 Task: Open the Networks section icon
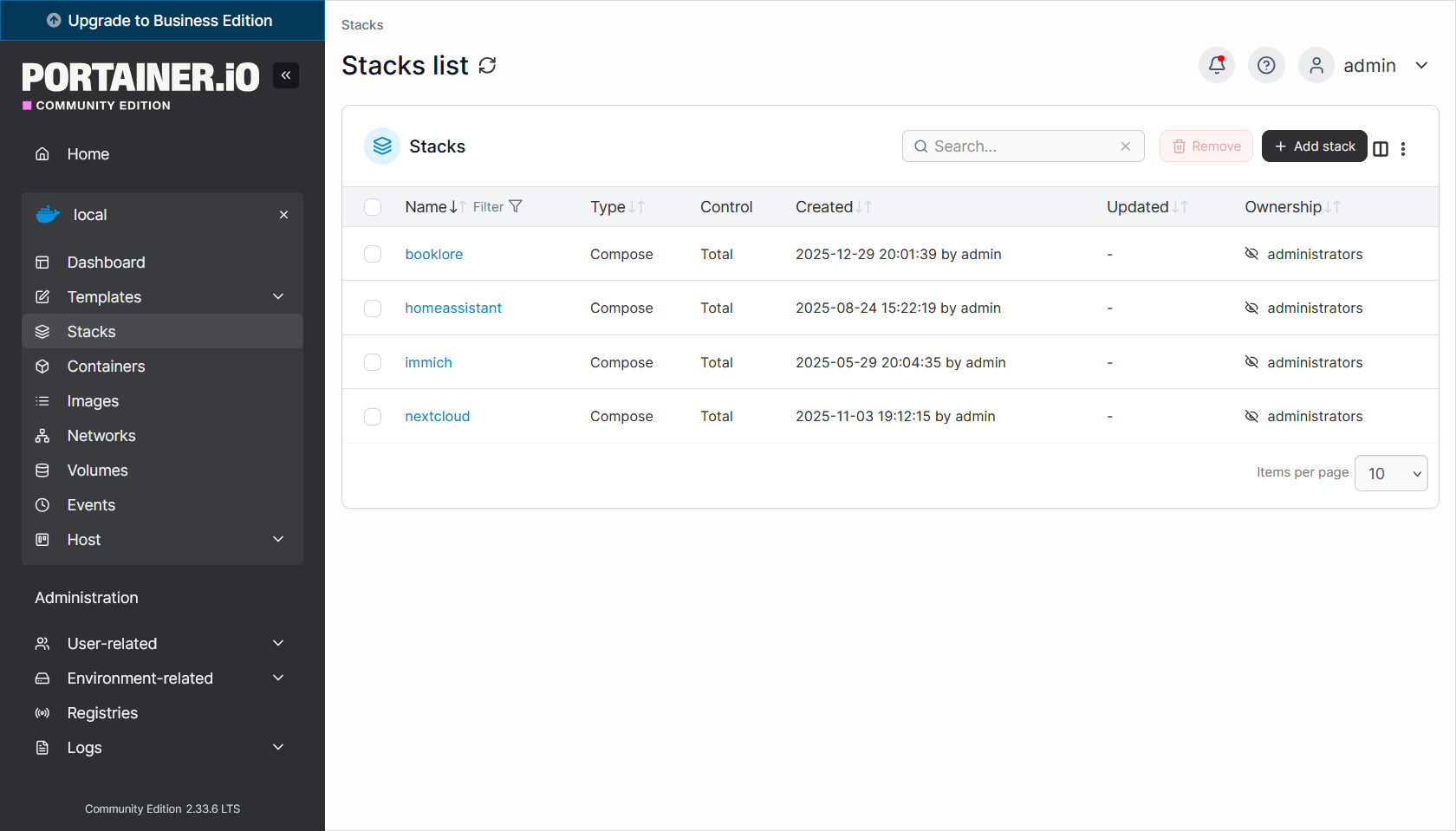42,435
